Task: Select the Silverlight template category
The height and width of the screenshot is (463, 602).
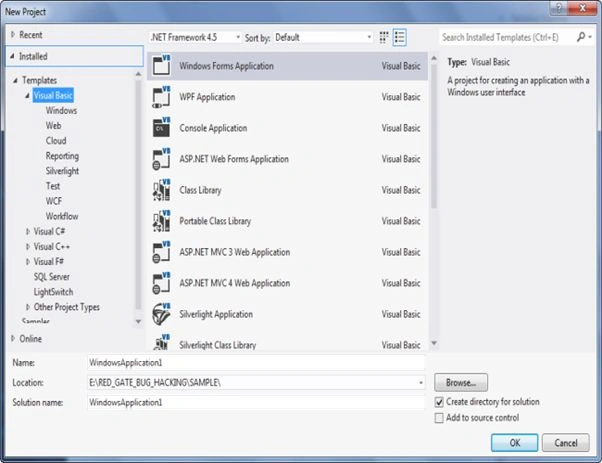Action: (x=62, y=171)
